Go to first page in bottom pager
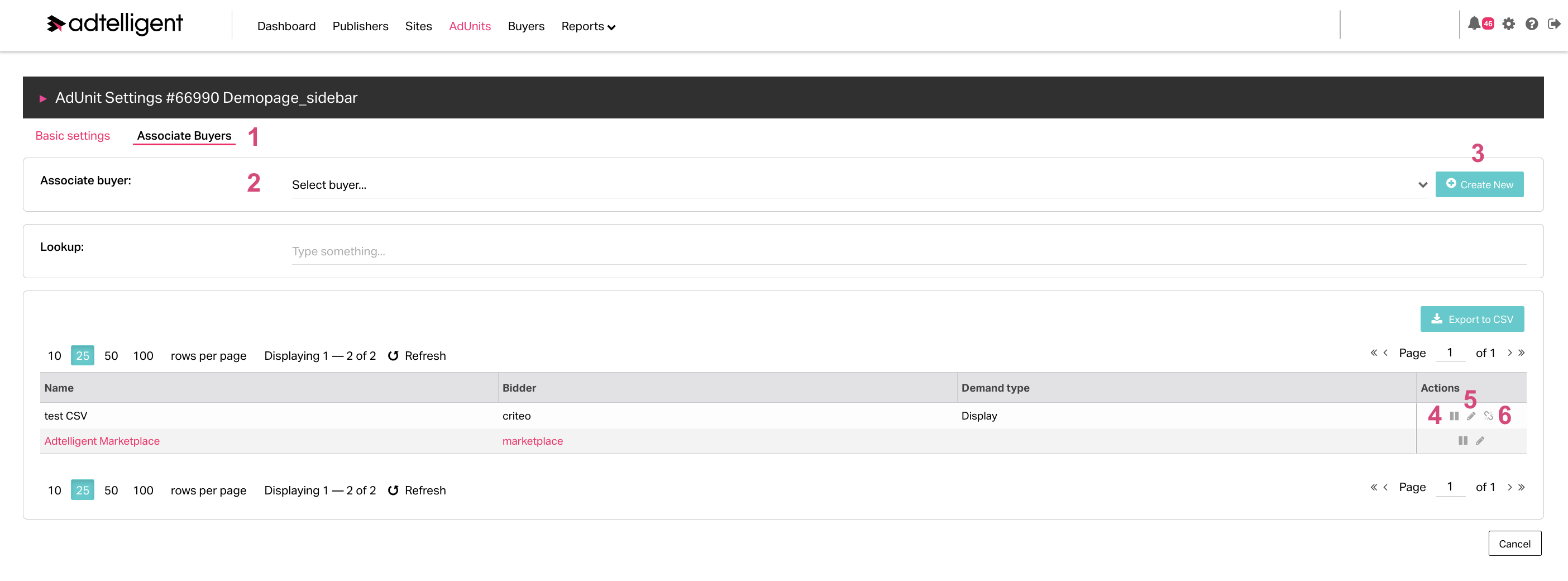The height and width of the screenshot is (581, 1568). click(x=1374, y=487)
